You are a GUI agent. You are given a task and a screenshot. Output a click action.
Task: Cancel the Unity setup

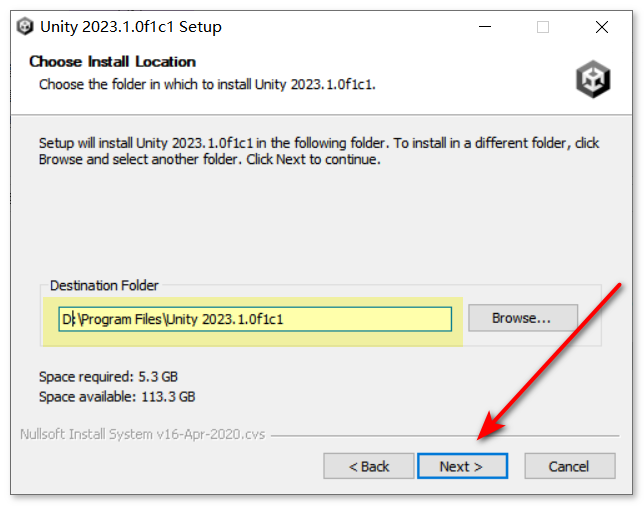[x=570, y=466]
